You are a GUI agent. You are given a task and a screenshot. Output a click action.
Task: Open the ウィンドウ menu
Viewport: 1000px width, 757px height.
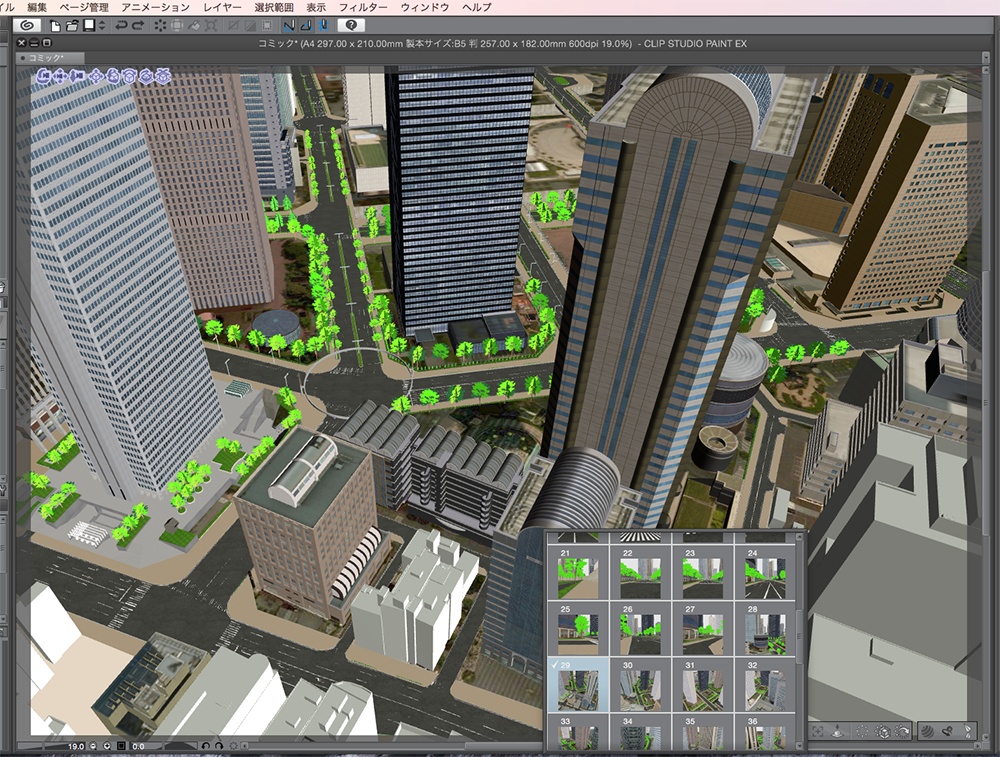(425, 7)
